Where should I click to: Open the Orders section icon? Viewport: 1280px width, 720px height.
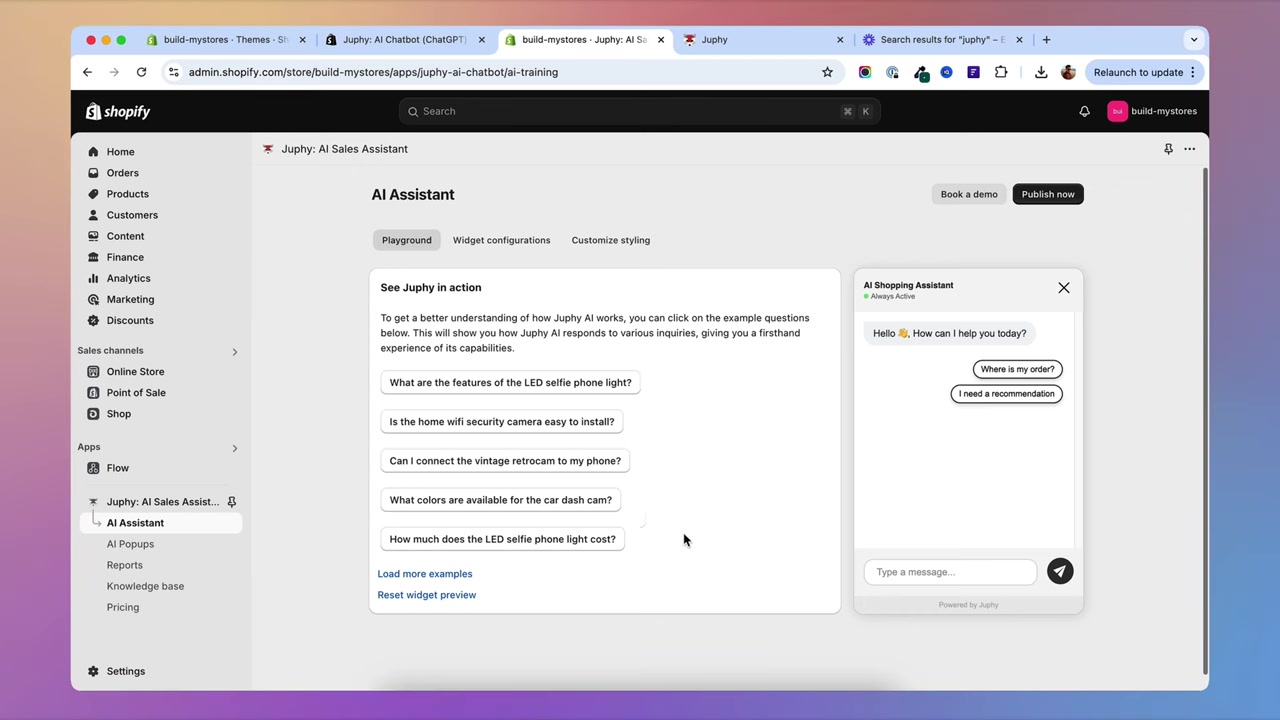pos(93,173)
